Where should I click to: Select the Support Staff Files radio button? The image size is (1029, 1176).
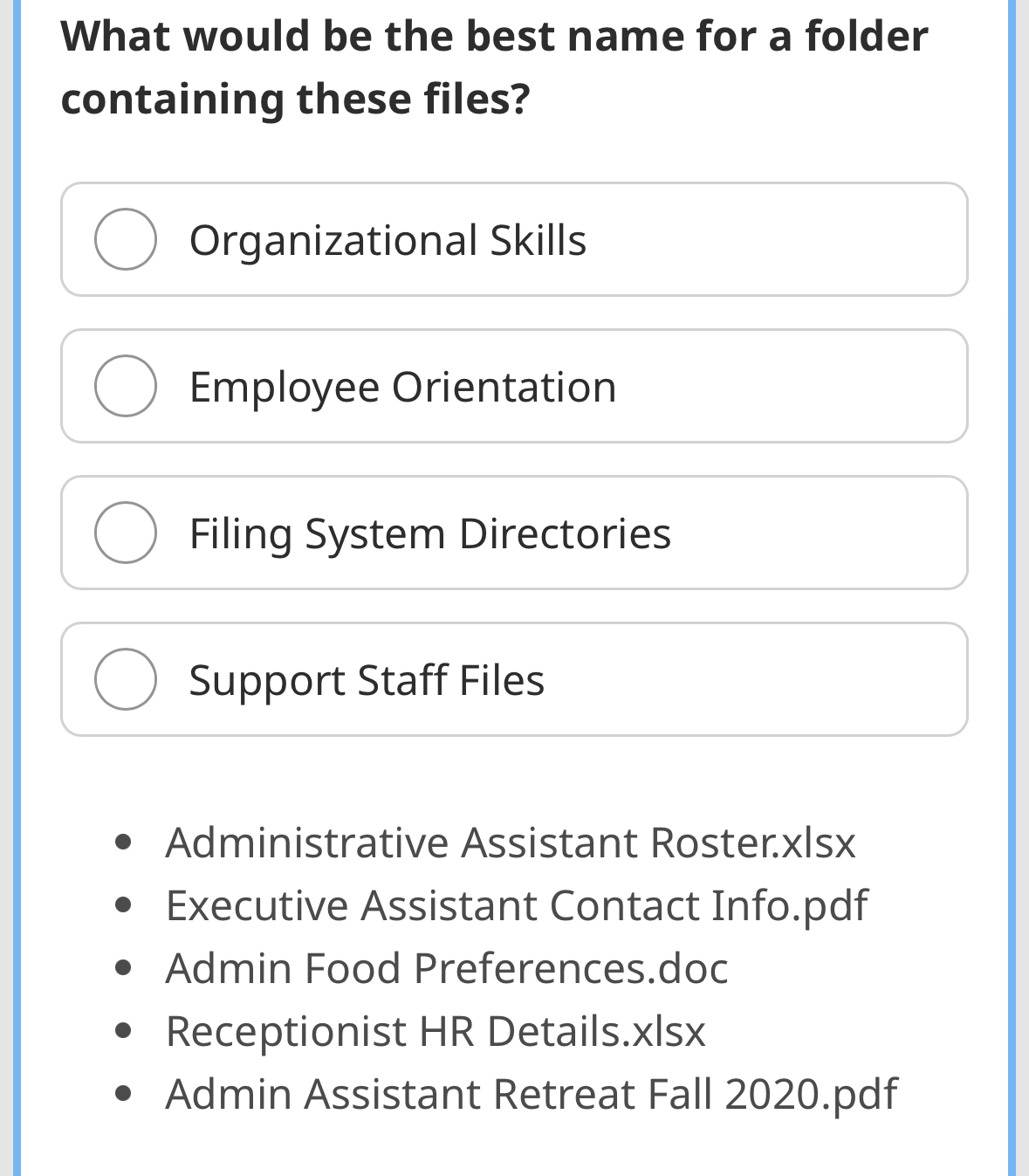[x=126, y=678]
